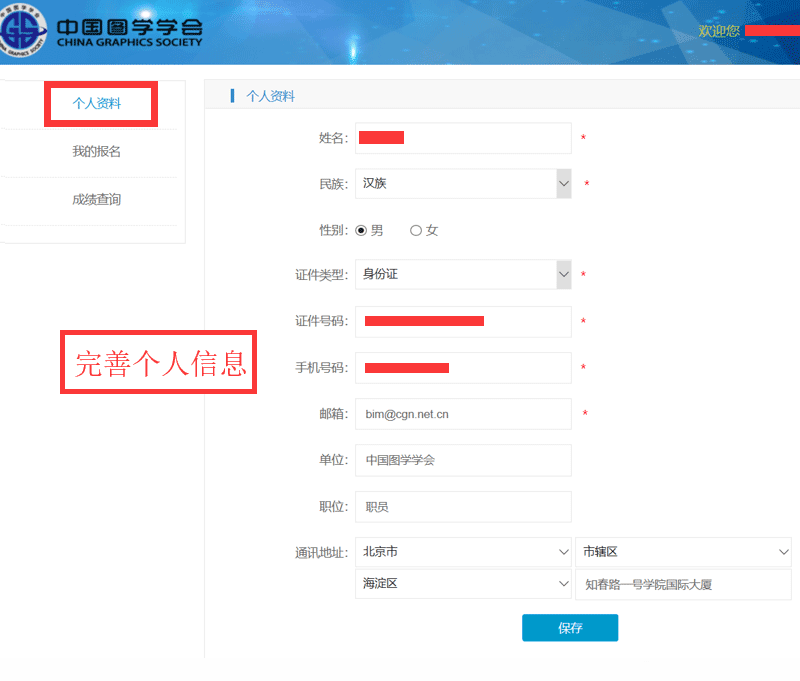Open the district dropdown showing 海淀区

[463, 584]
